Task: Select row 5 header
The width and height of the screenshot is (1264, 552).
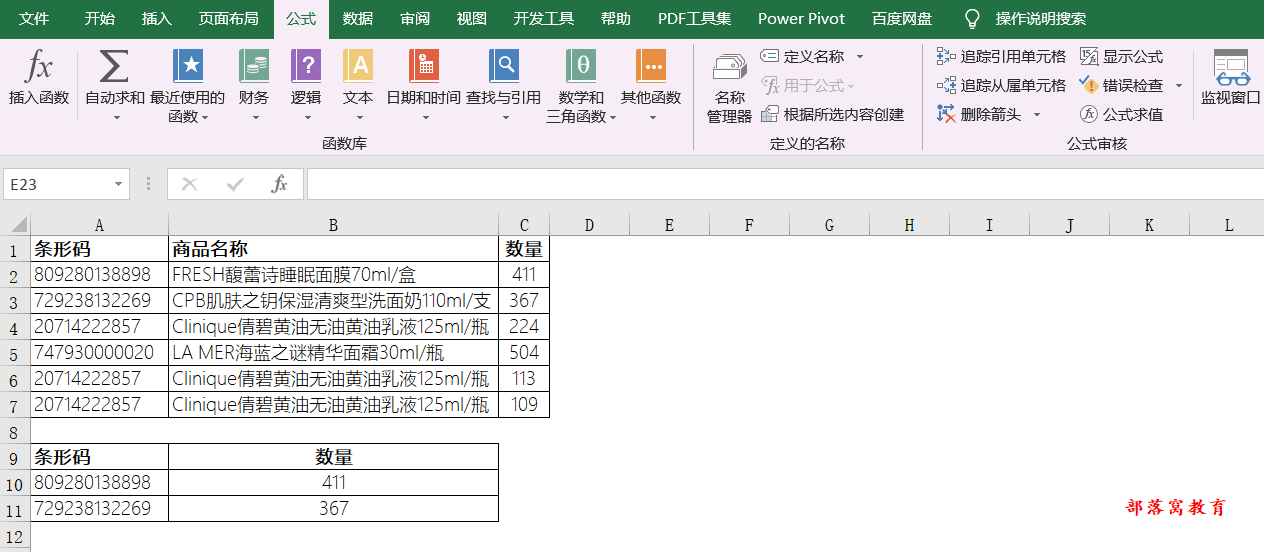Action: pyautogui.click(x=15, y=353)
